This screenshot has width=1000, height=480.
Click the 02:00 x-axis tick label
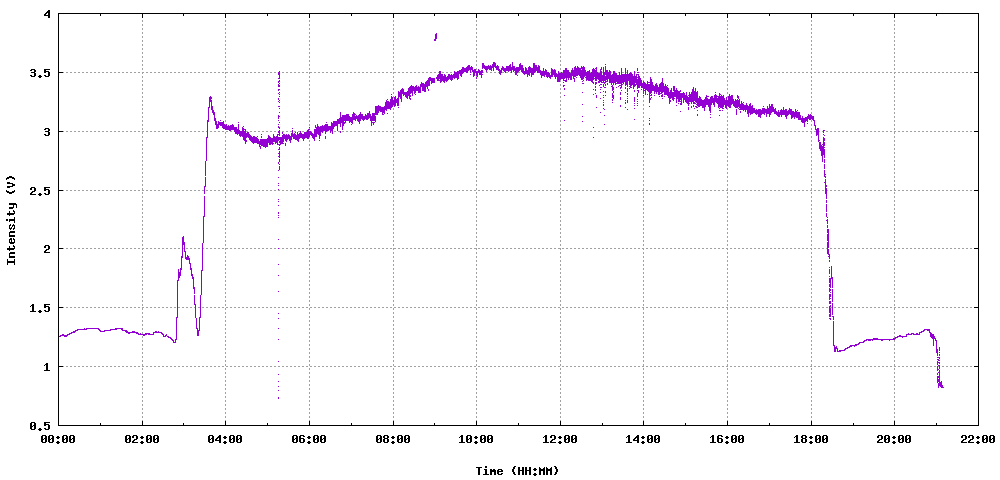[x=142, y=439]
